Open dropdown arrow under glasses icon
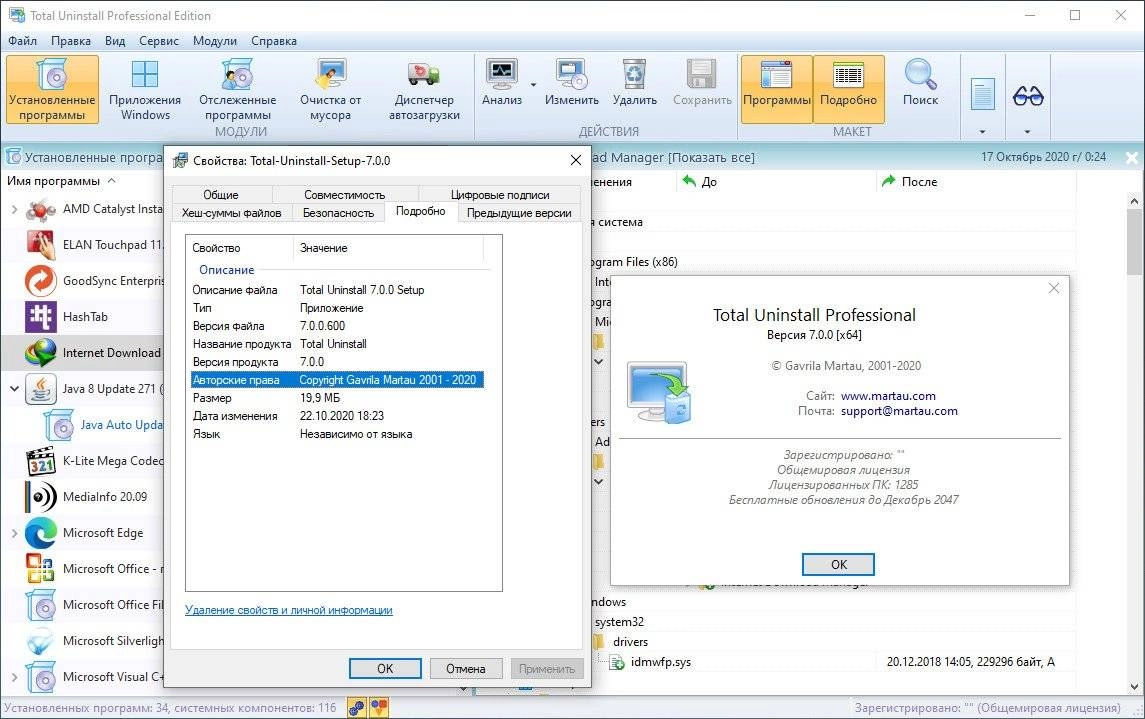This screenshot has height=719, width=1145. click(1027, 132)
